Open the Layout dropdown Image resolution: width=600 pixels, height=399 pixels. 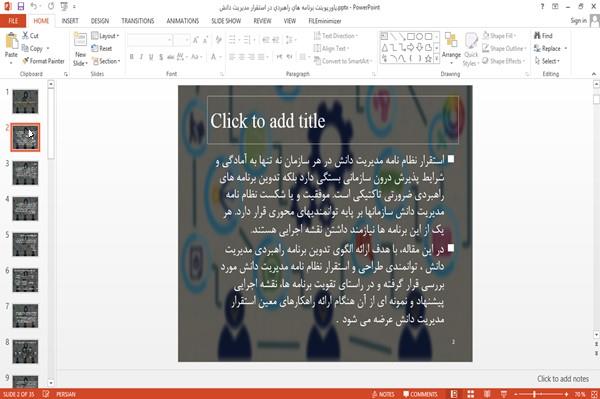(x=105, y=36)
